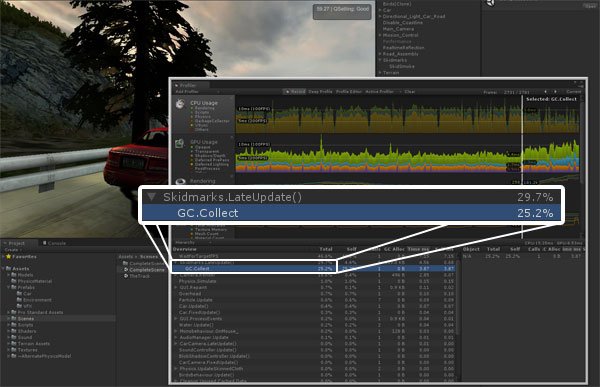Click the Transparent color swatch in GPU legend

pyautogui.click(x=192, y=151)
